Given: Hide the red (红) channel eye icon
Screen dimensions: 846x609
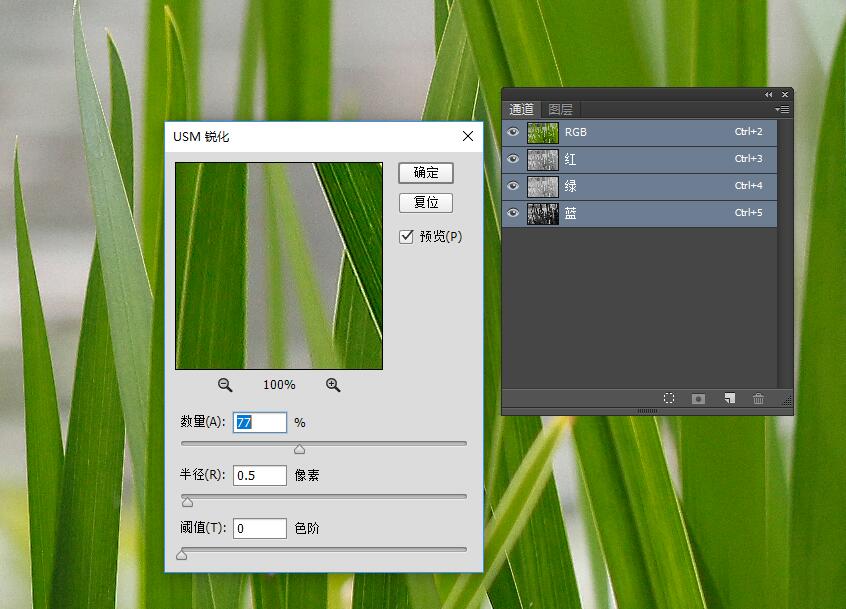Looking at the screenshot, I should pos(513,159).
